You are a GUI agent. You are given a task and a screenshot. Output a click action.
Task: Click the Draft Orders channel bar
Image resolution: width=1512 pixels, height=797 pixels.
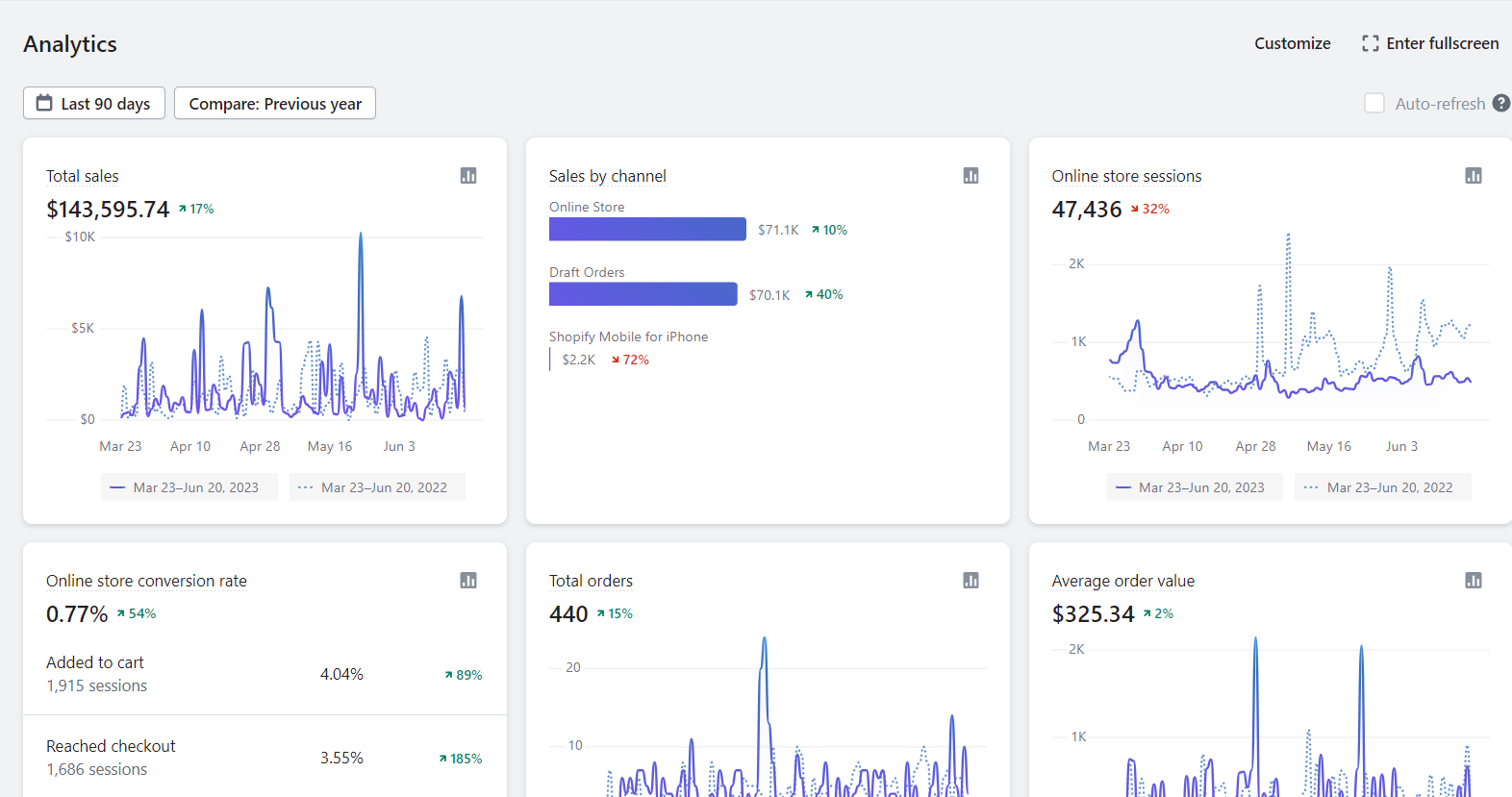click(x=643, y=294)
